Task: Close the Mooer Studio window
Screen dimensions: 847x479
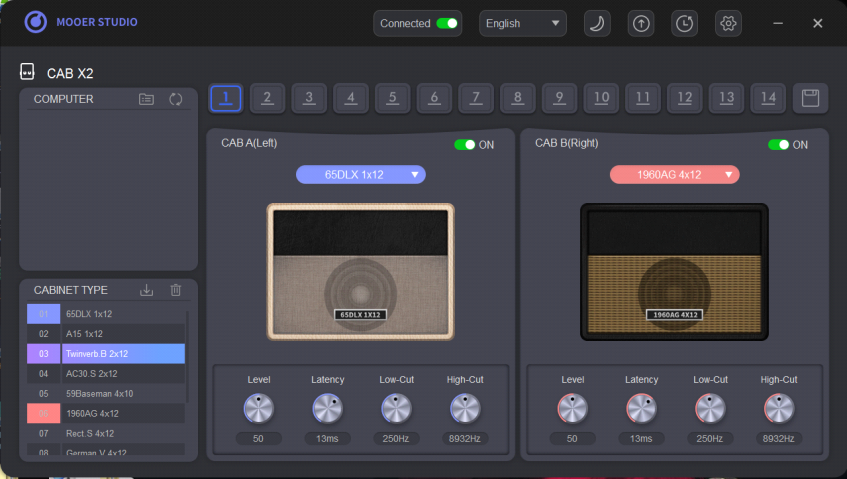Action: (817, 23)
